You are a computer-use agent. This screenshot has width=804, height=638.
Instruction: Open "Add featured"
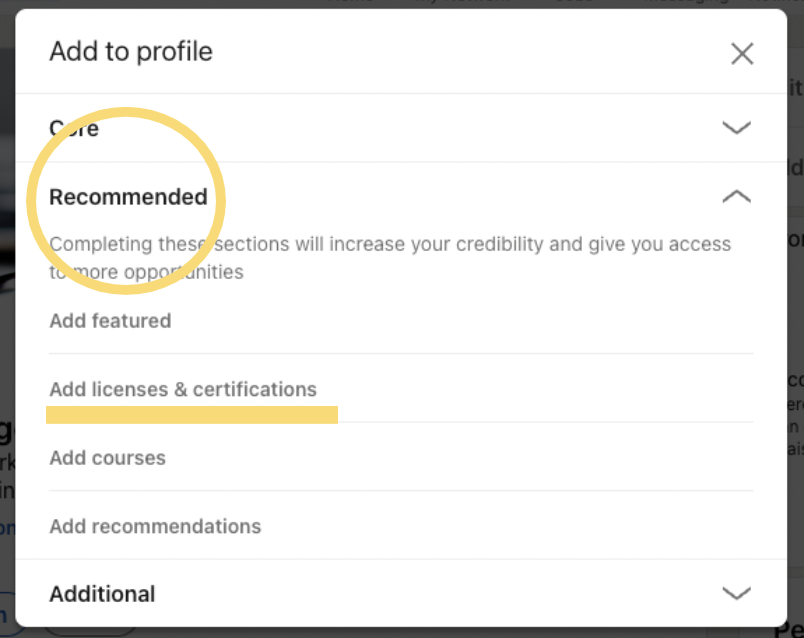coord(110,320)
